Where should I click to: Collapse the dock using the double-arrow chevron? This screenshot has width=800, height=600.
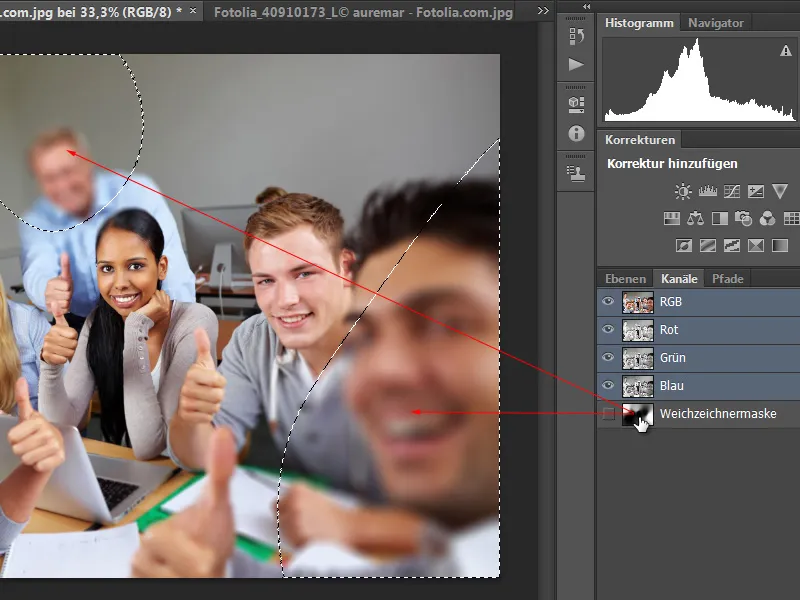pyautogui.click(x=586, y=8)
